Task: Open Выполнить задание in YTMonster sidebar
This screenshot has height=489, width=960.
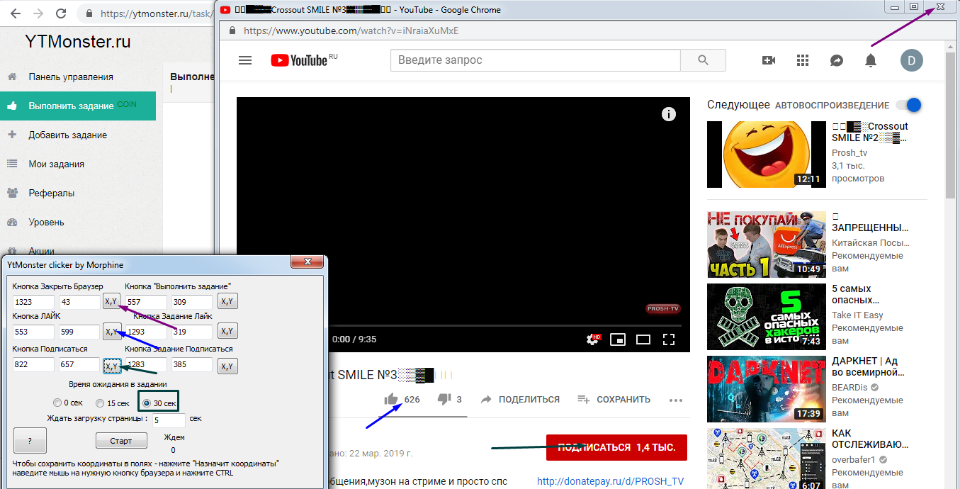Action: (78, 105)
